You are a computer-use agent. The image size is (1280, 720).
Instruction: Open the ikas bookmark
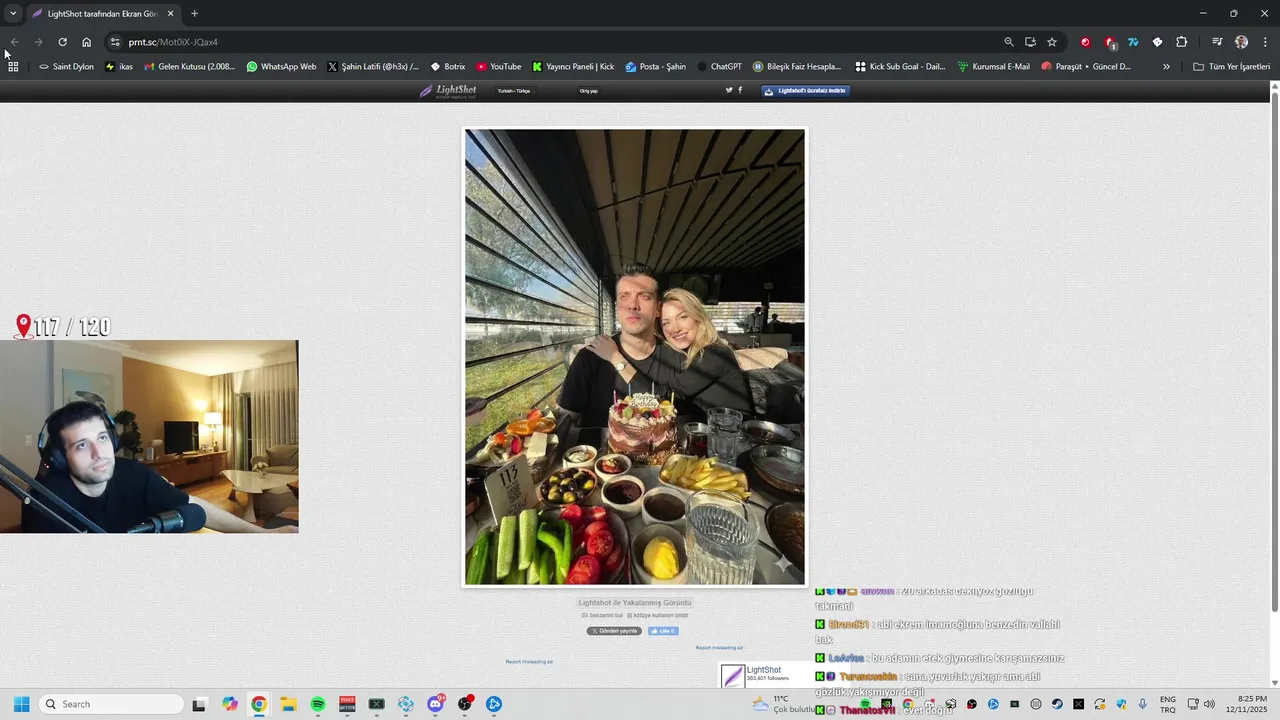point(119,67)
